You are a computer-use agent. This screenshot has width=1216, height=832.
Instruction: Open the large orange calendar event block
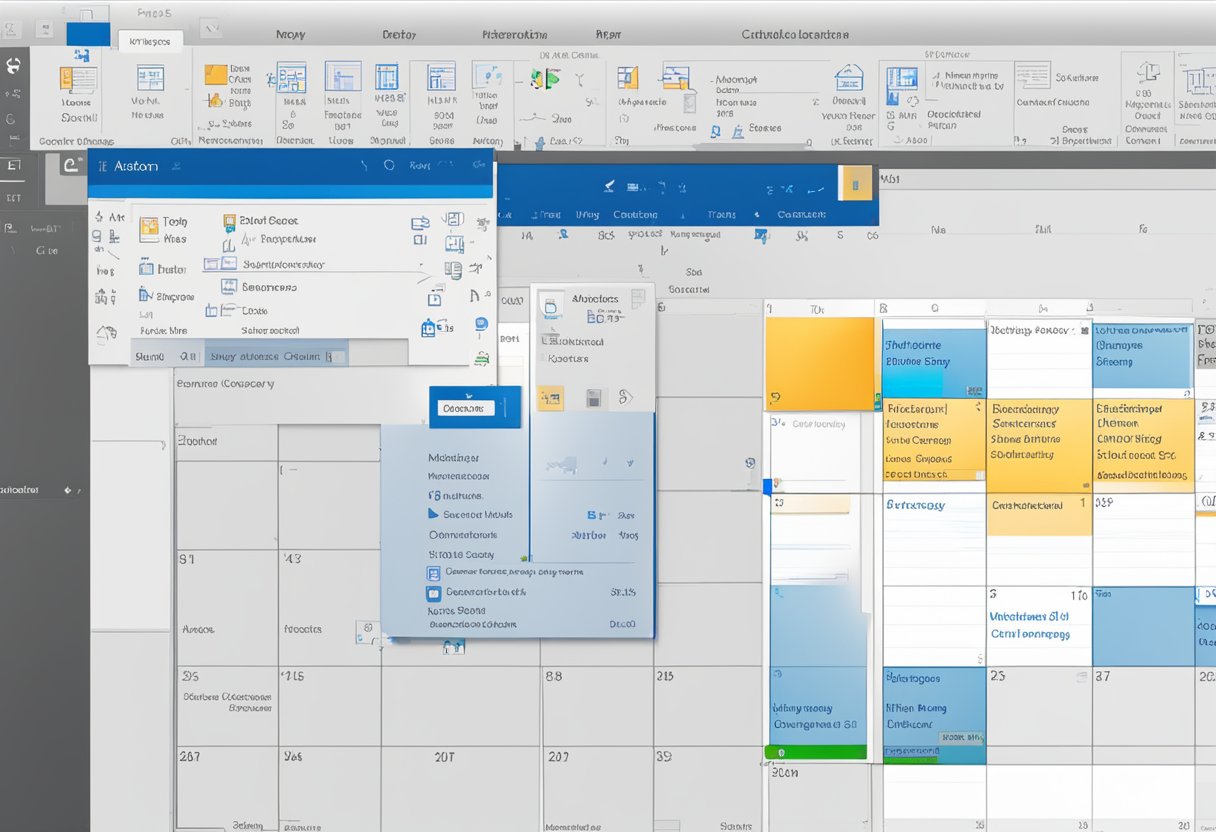click(820, 364)
